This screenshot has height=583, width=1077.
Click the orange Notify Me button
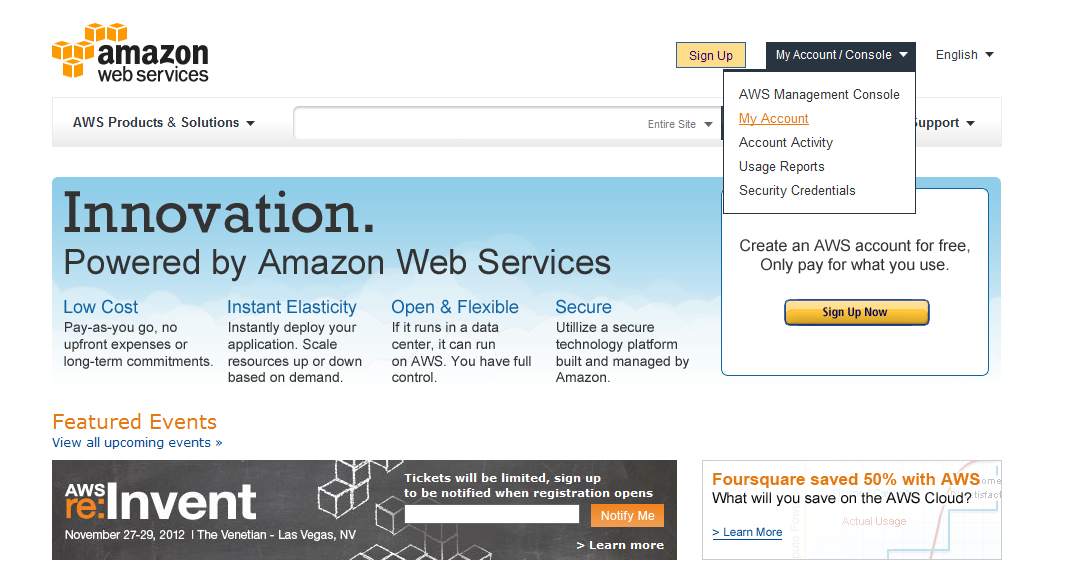tap(627, 515)
